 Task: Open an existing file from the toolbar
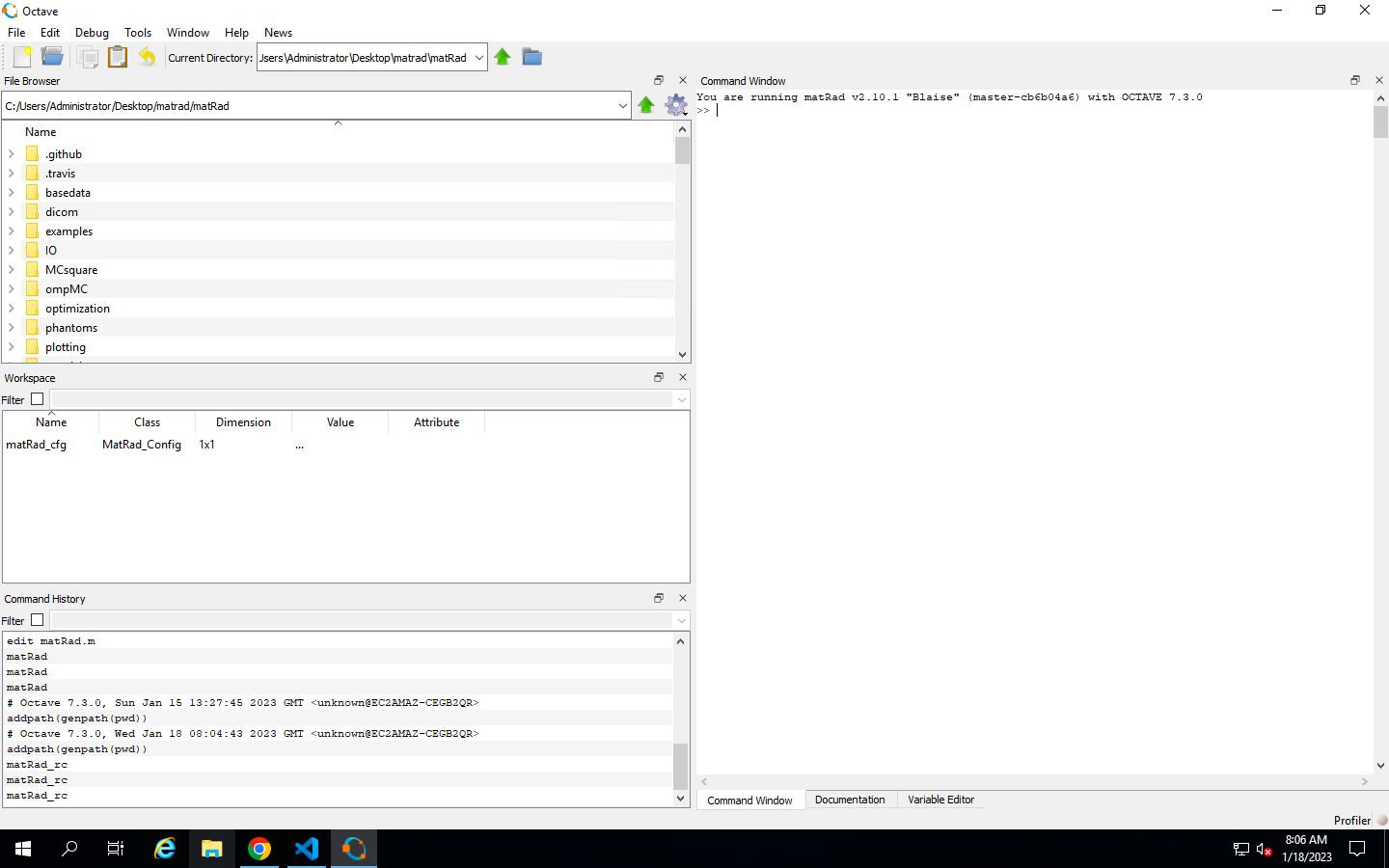pyautogui.click(x=52, y=56)
